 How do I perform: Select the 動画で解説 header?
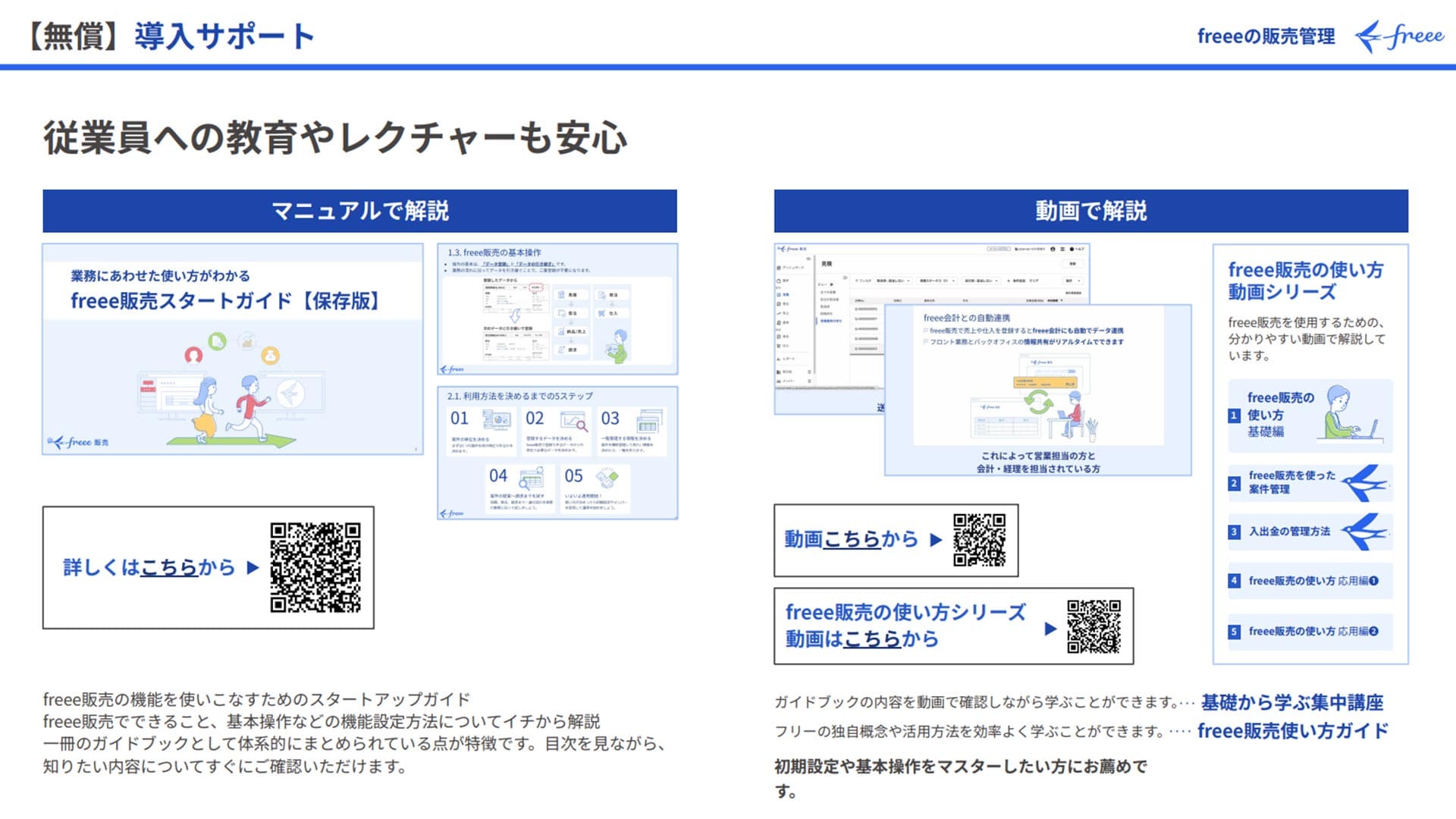[1090, 211]
